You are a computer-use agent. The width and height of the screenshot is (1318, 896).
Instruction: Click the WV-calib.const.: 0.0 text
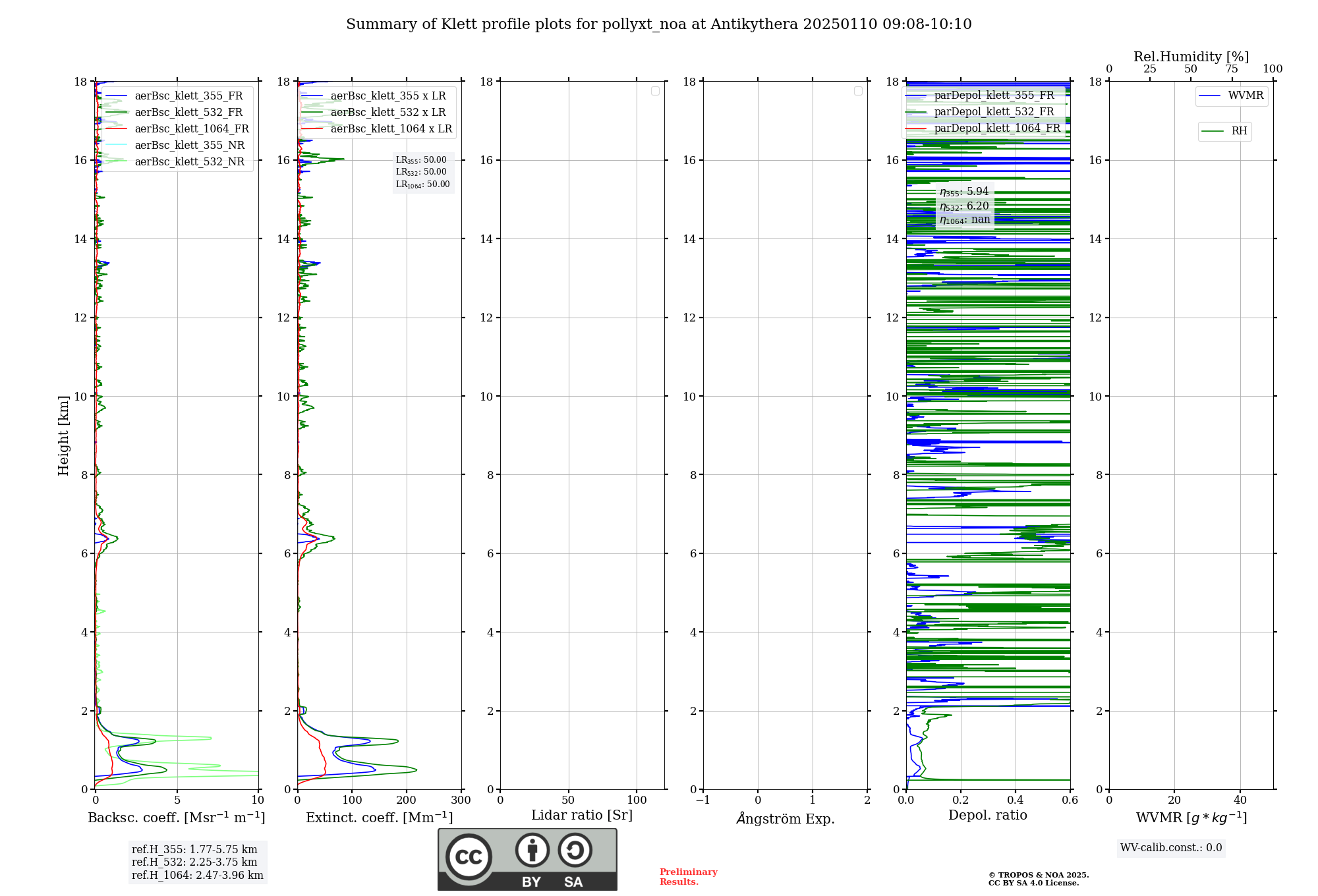[x=1171, y=848]
